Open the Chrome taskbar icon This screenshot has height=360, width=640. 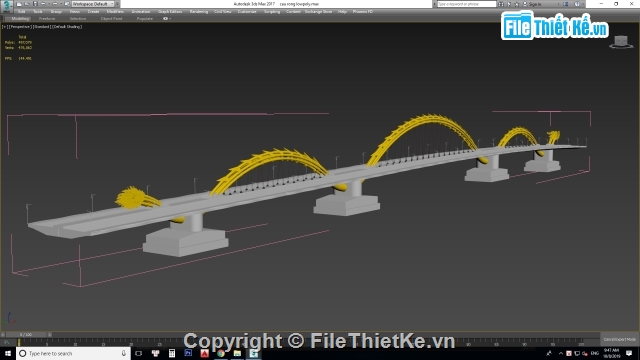[x=221, y=353]
